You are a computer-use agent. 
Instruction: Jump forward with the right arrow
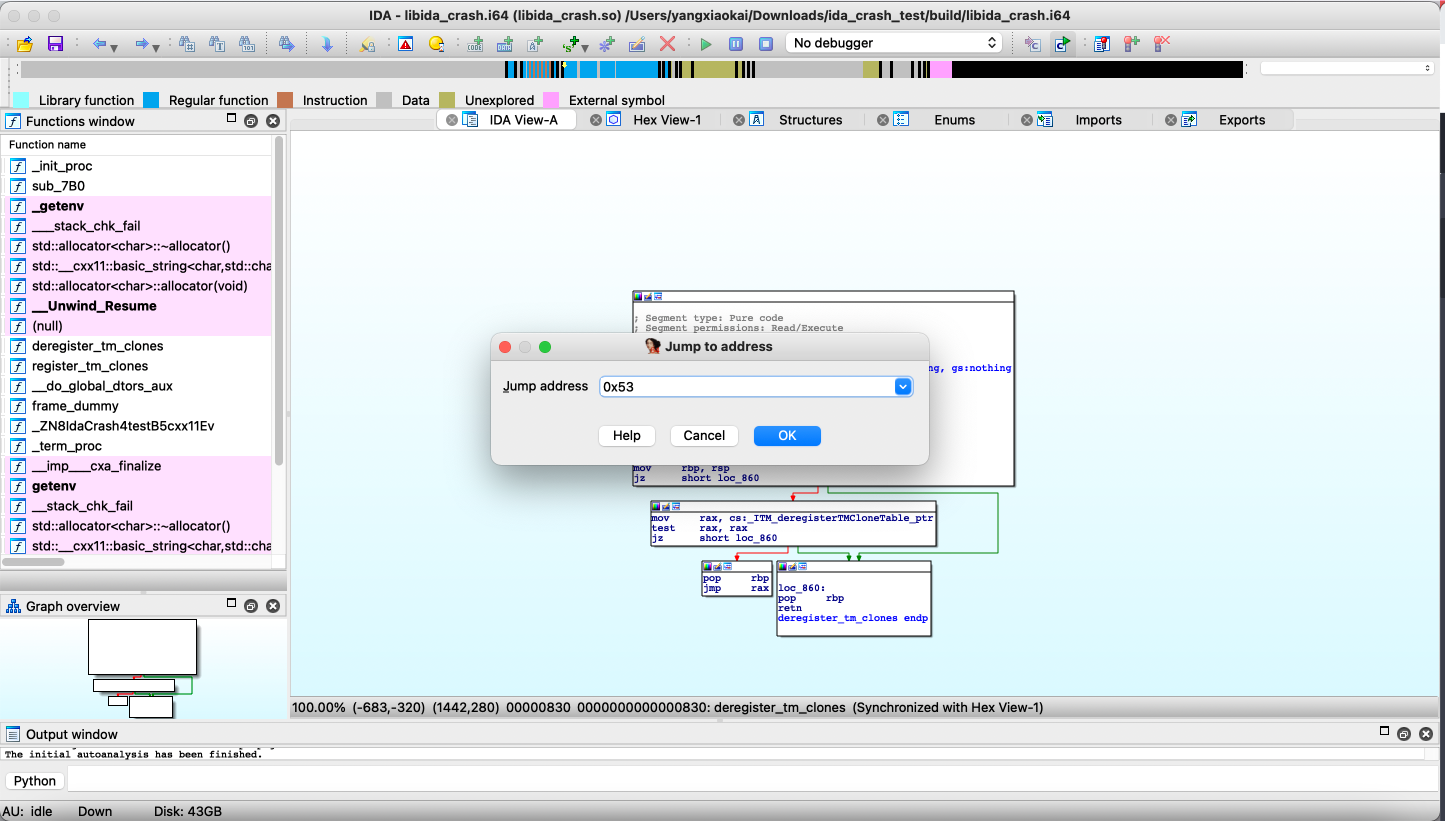pos(141,44)
